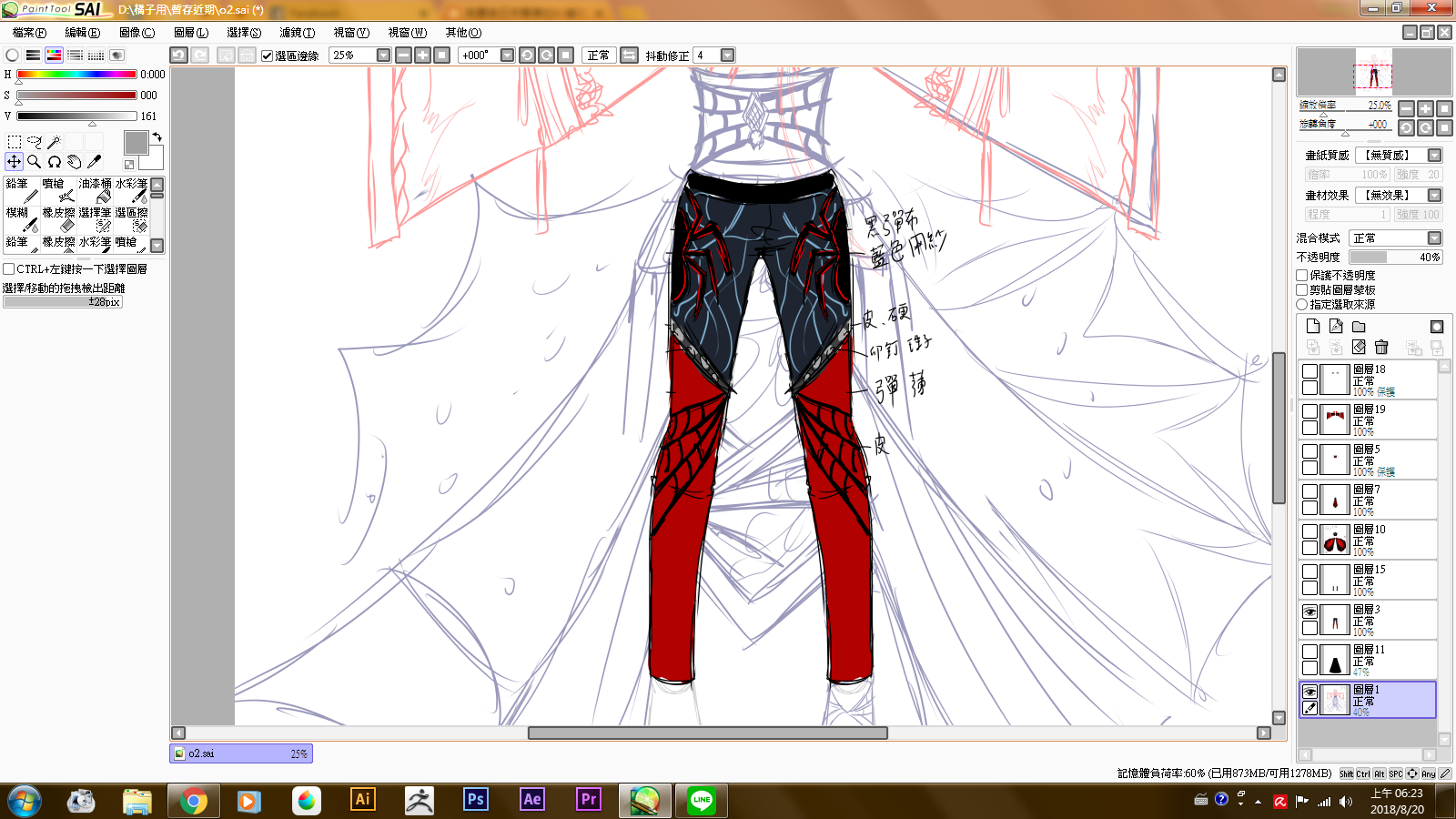
Task: Toggle the color swatches grid icon
Action: (96, 56)
